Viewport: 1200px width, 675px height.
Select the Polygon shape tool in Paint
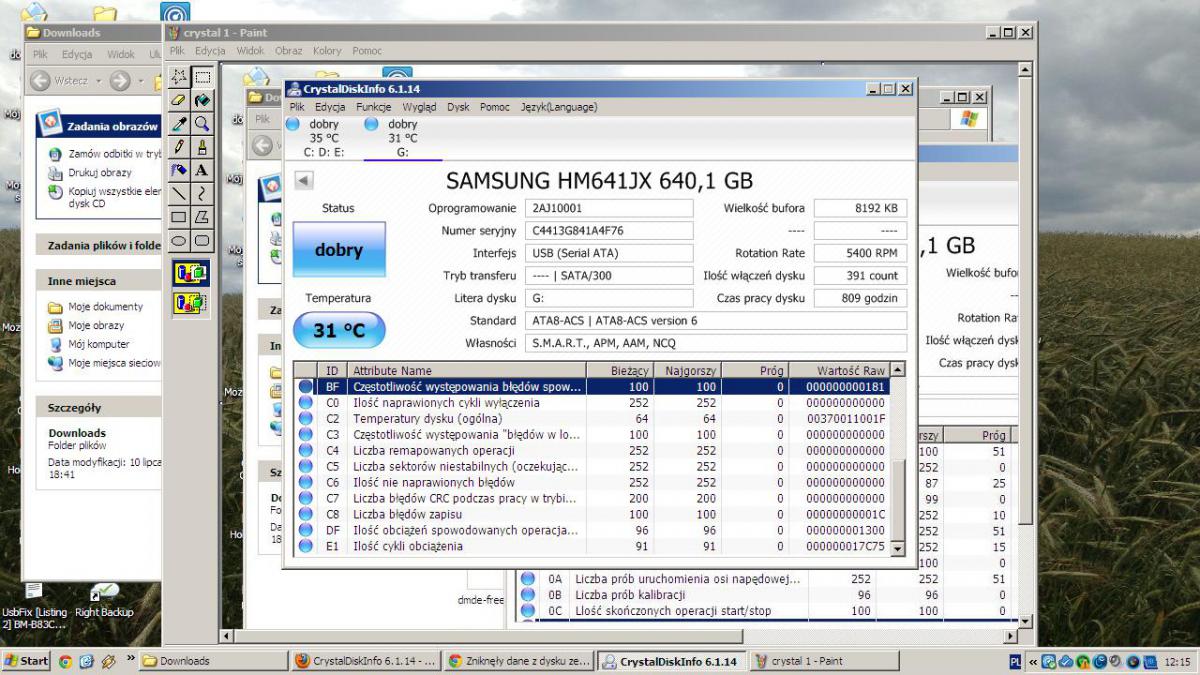click(x=202, y=216)
